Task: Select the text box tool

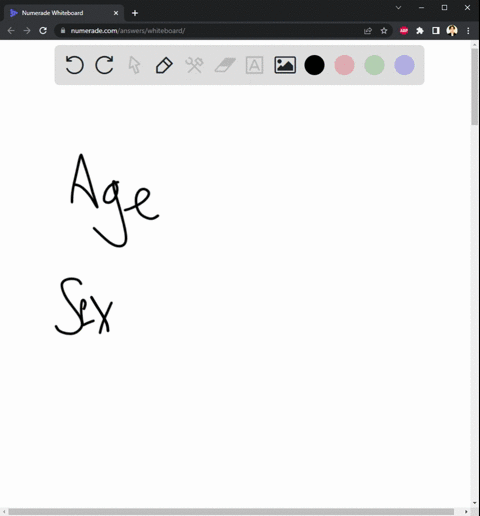Action: 254,65
